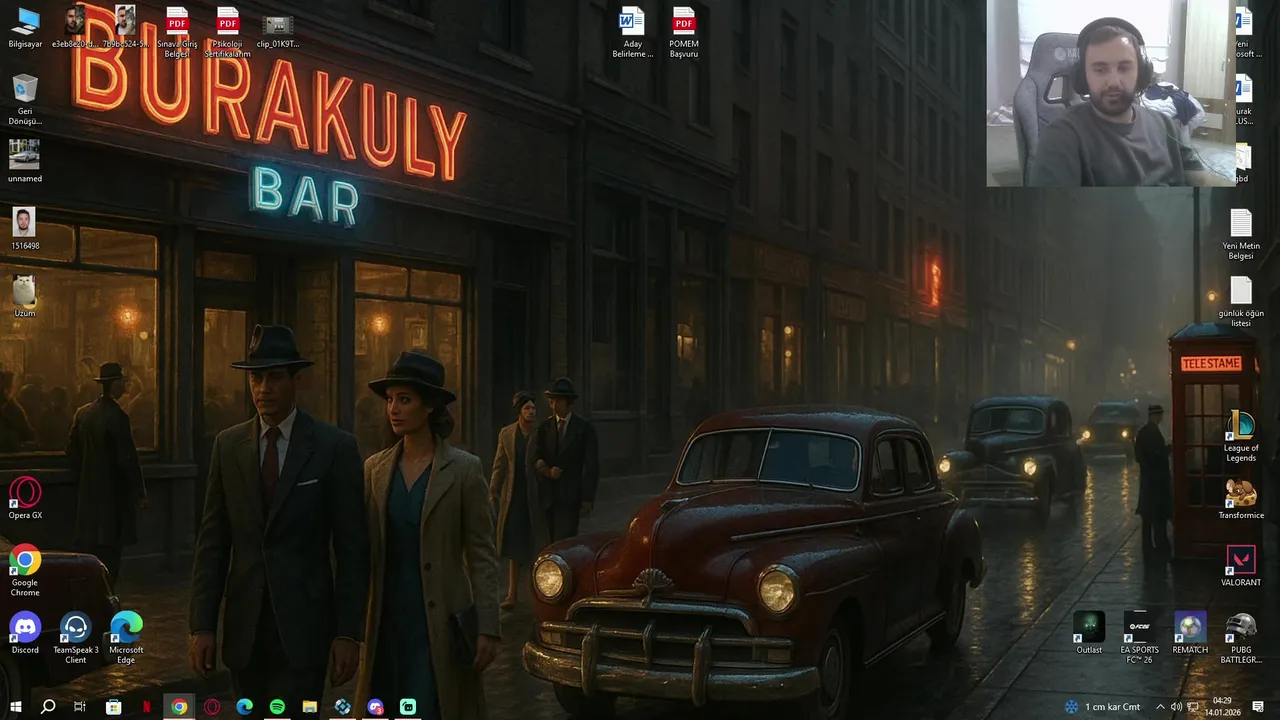Open the clock and date flyout

coord(1222,707)
